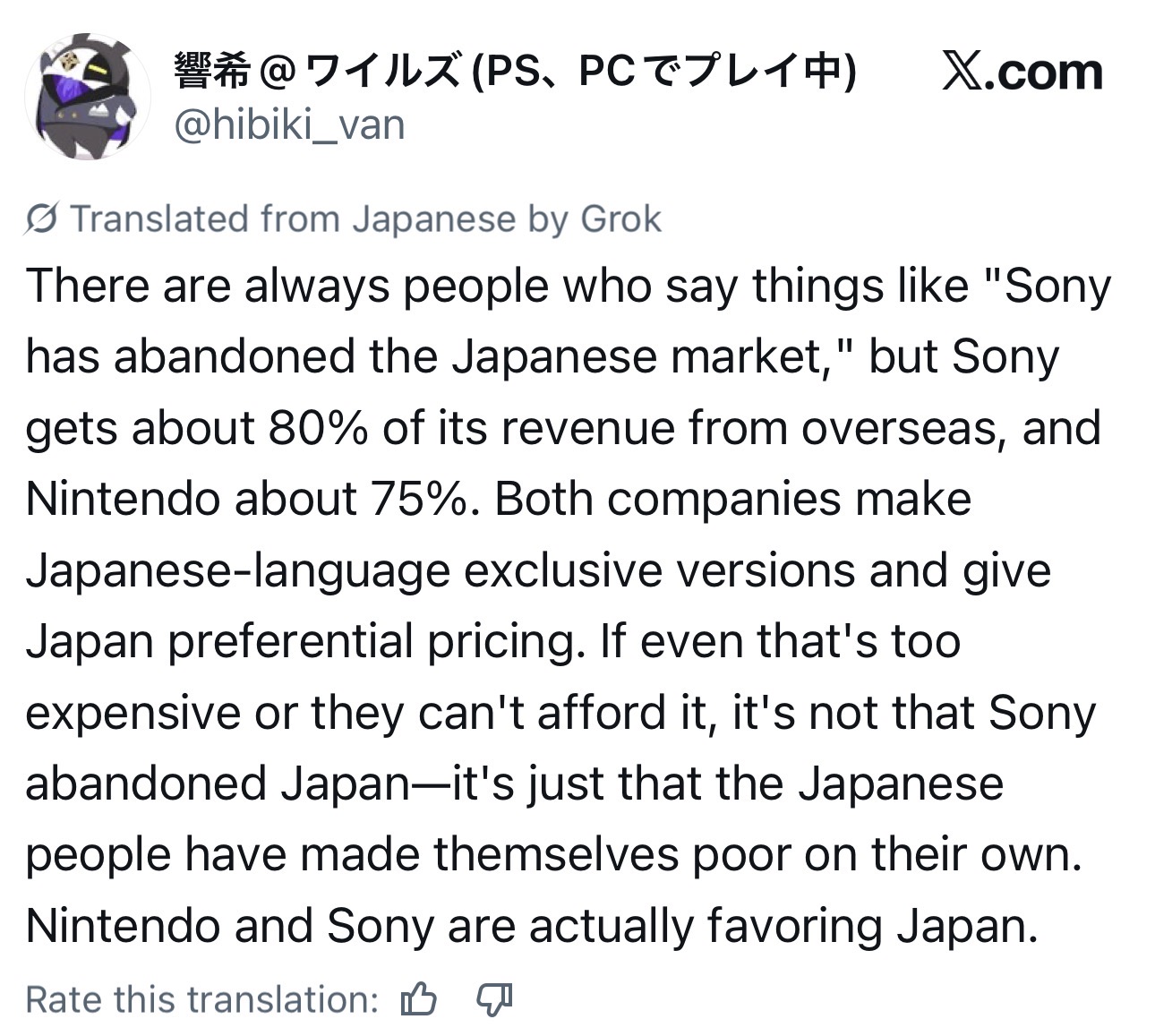This screenshot has height=1036, width=1155.
Task: Open the display name 響希＠ワイルズ
Action: pos(515,71)
